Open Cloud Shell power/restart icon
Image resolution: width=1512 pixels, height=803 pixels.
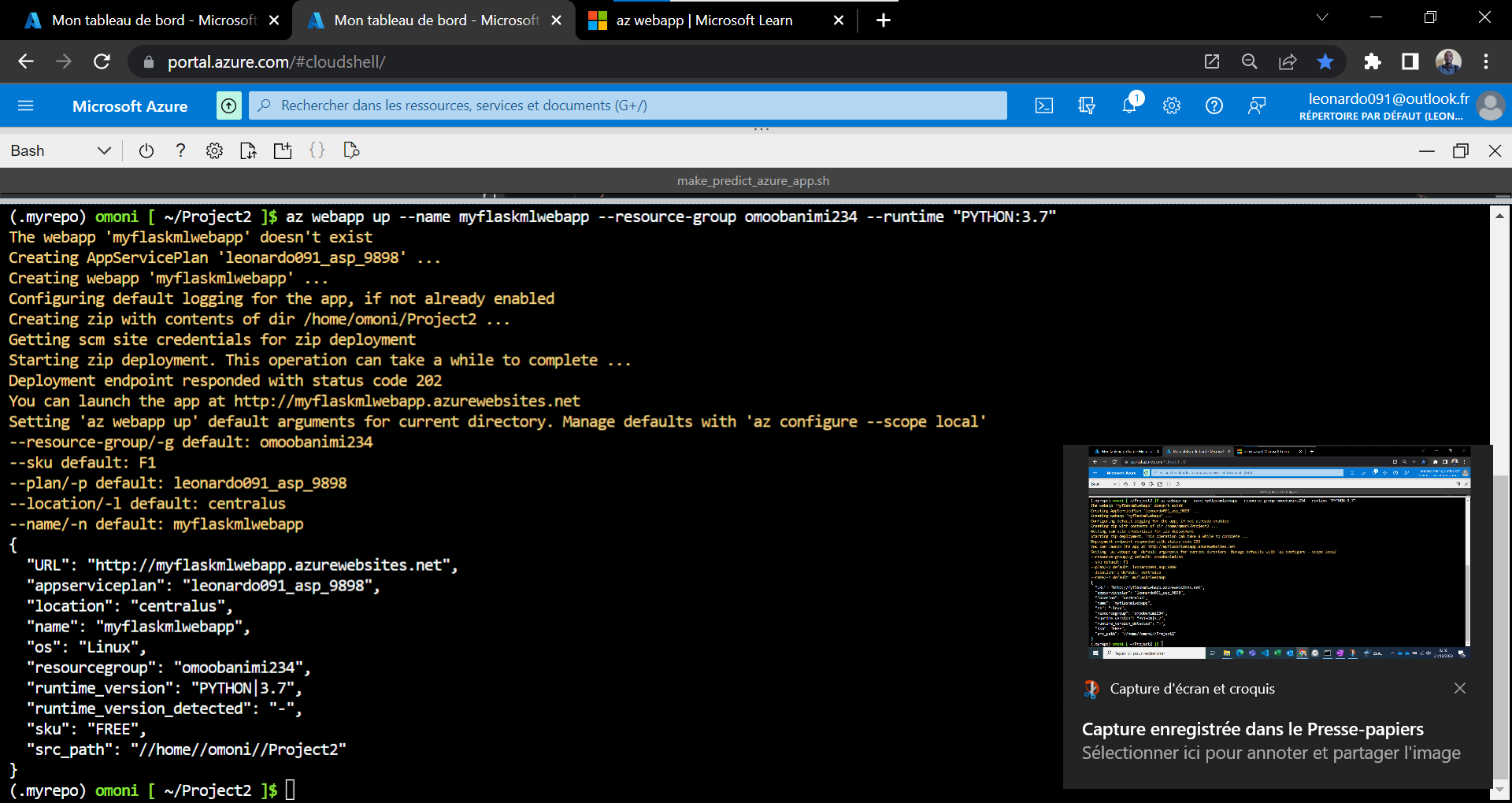tap(146, 150)
